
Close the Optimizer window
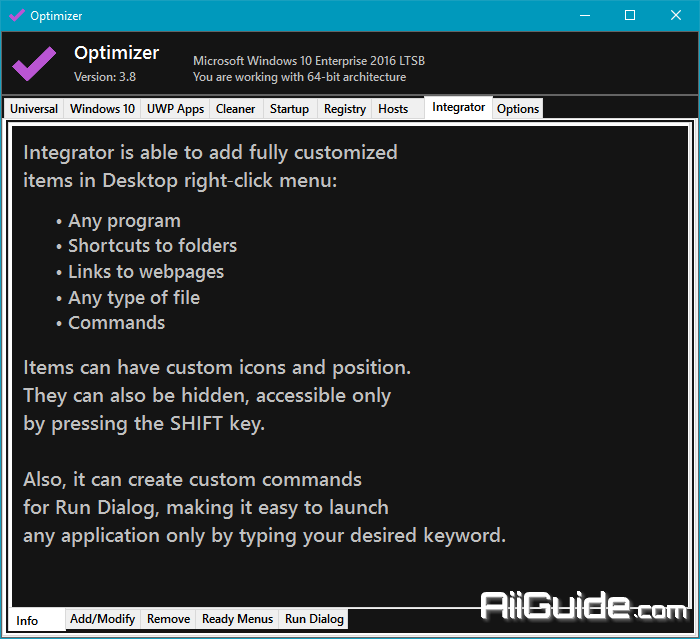pos(676,16)
